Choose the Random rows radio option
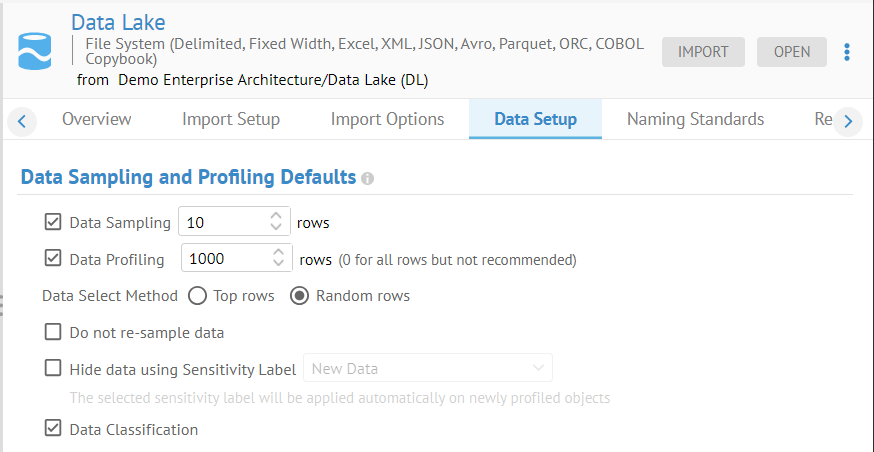 [x=299, y=296]
